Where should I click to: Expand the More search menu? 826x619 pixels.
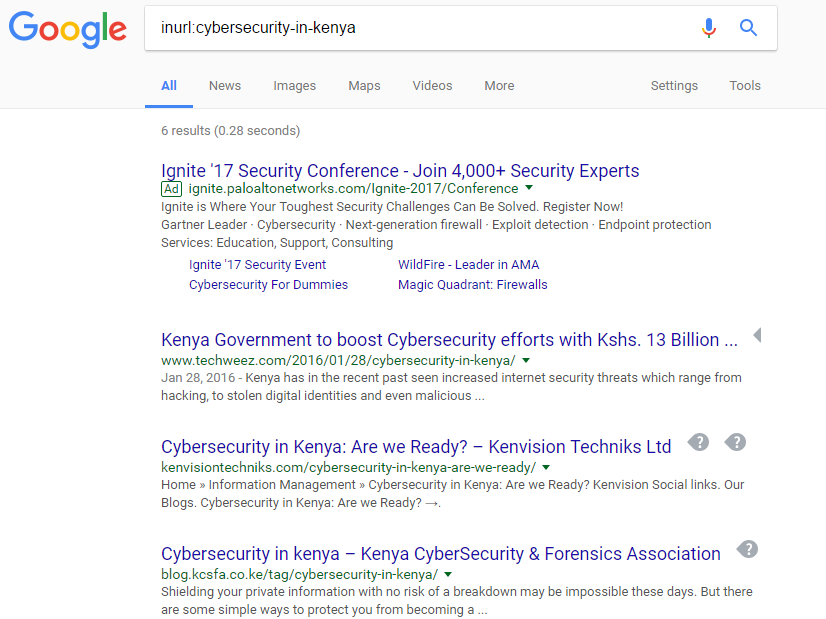[499, 86]
